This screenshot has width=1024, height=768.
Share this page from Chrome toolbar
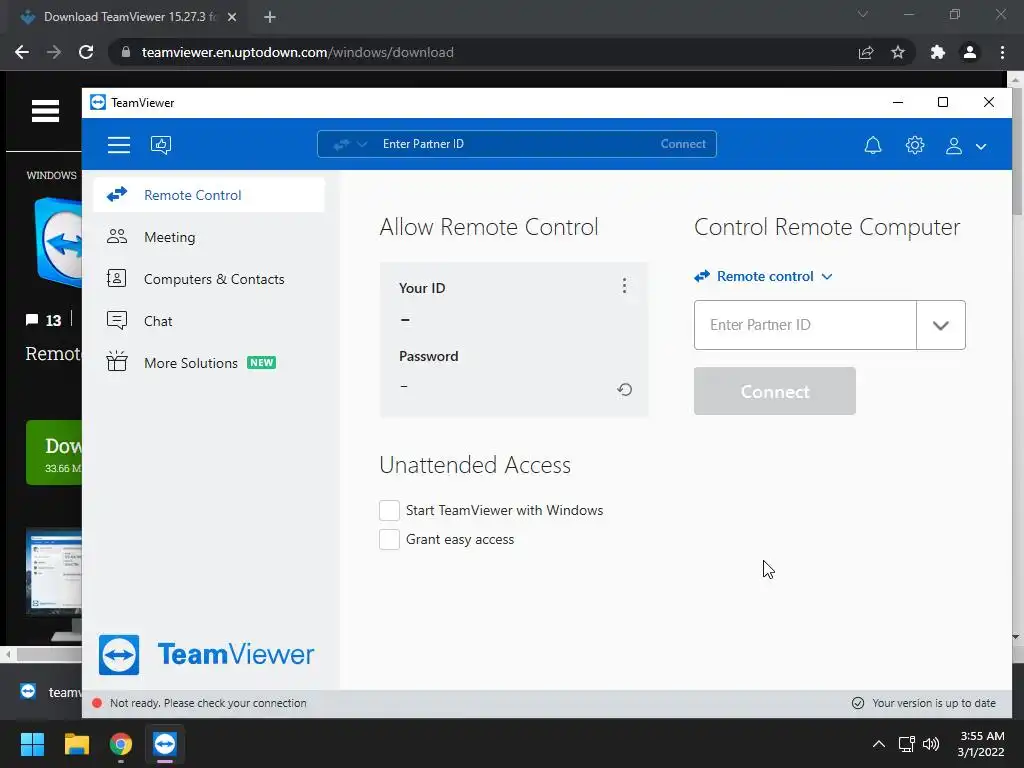(x=866, y=52)
